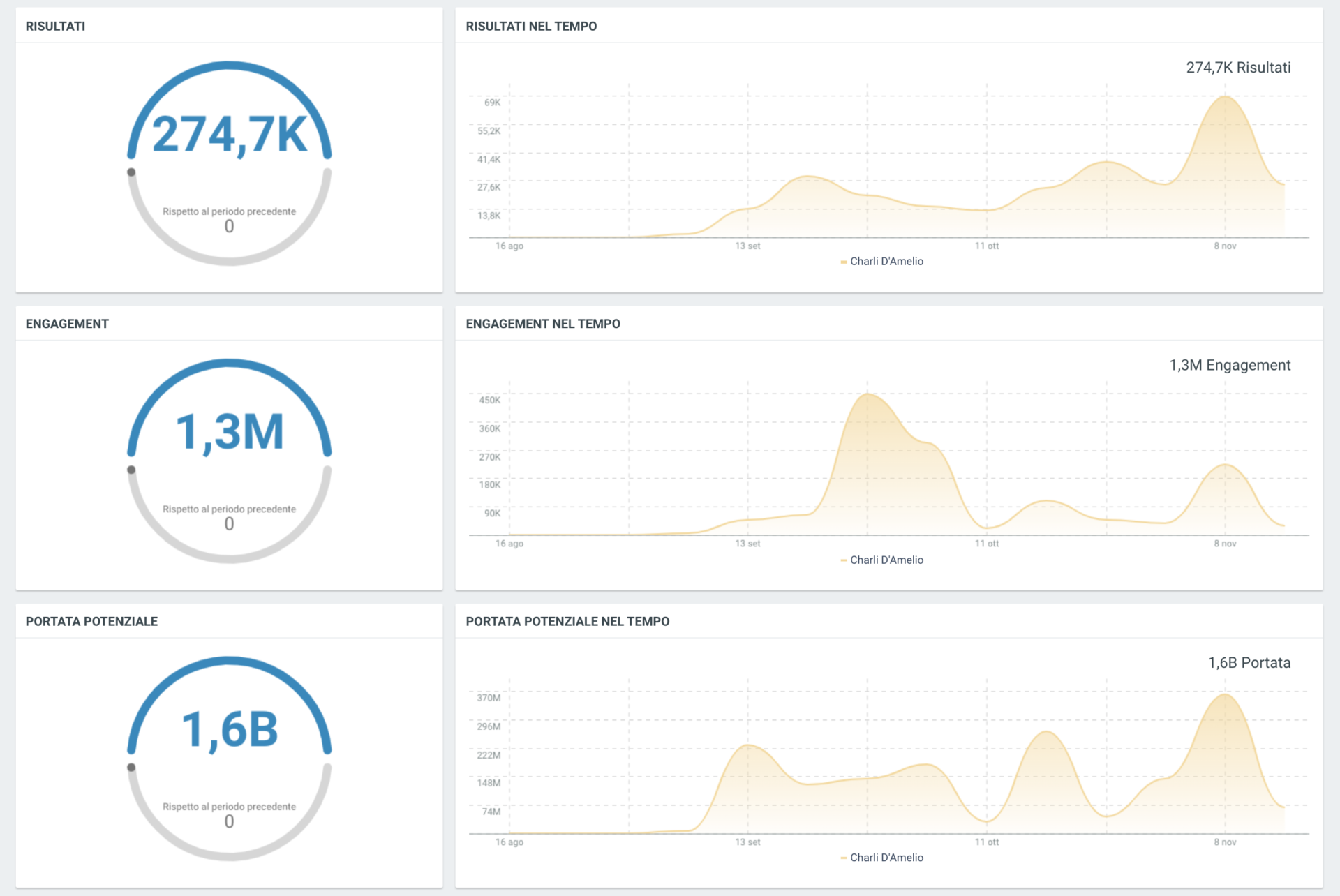Click the 11 ott date label in the Engagement chart
This screenshot has height=896, width=1340.
(987, 544)
